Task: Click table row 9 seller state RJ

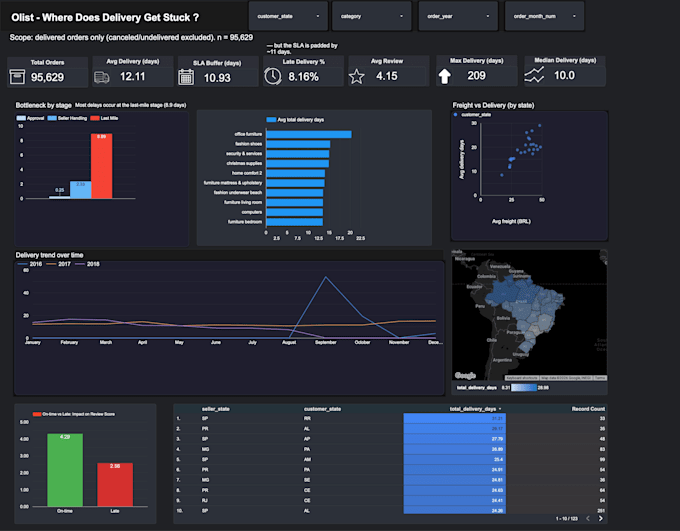Action: [205, 501]
